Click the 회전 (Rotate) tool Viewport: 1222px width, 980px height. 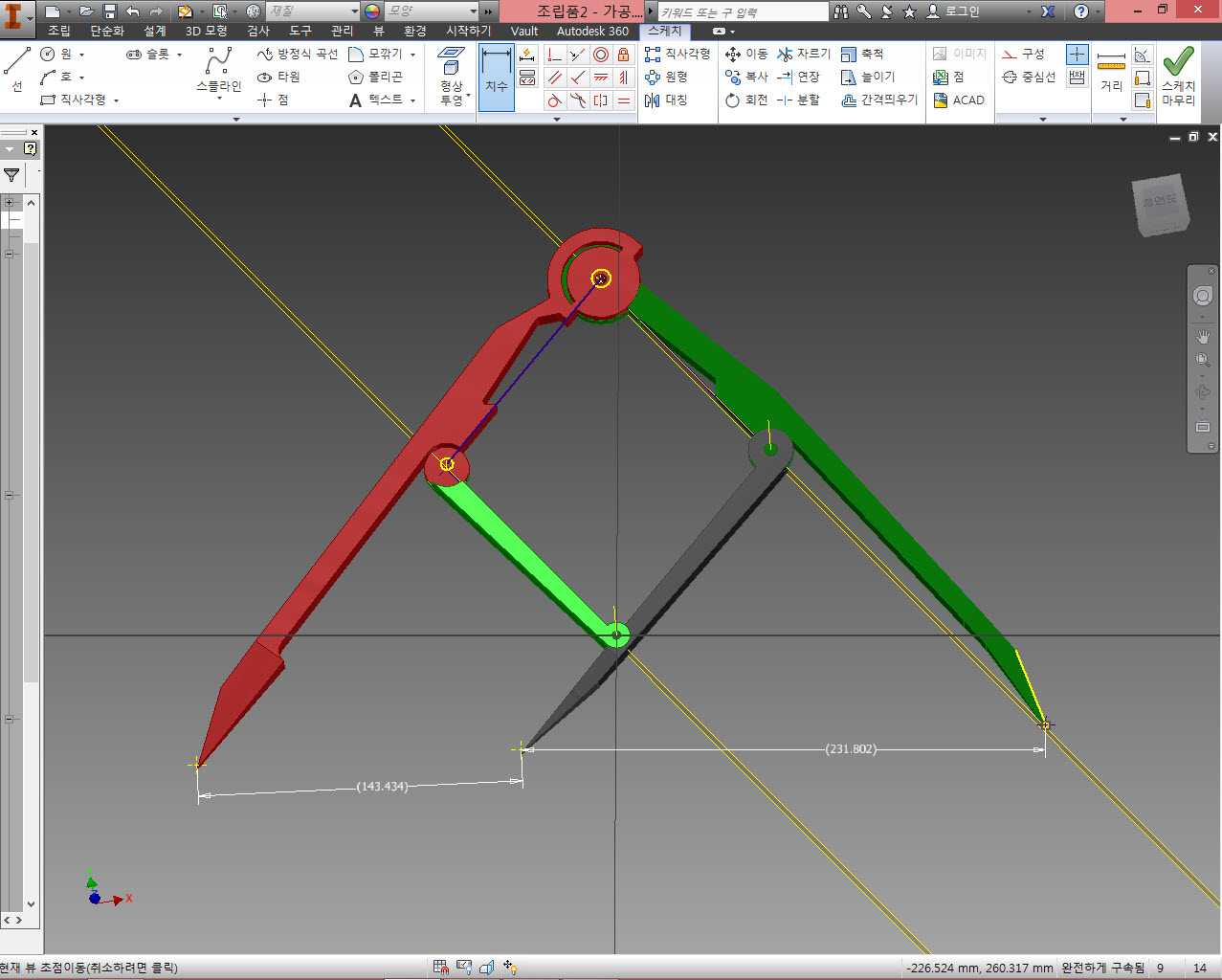pyautogui.click(x=746, y=100)
